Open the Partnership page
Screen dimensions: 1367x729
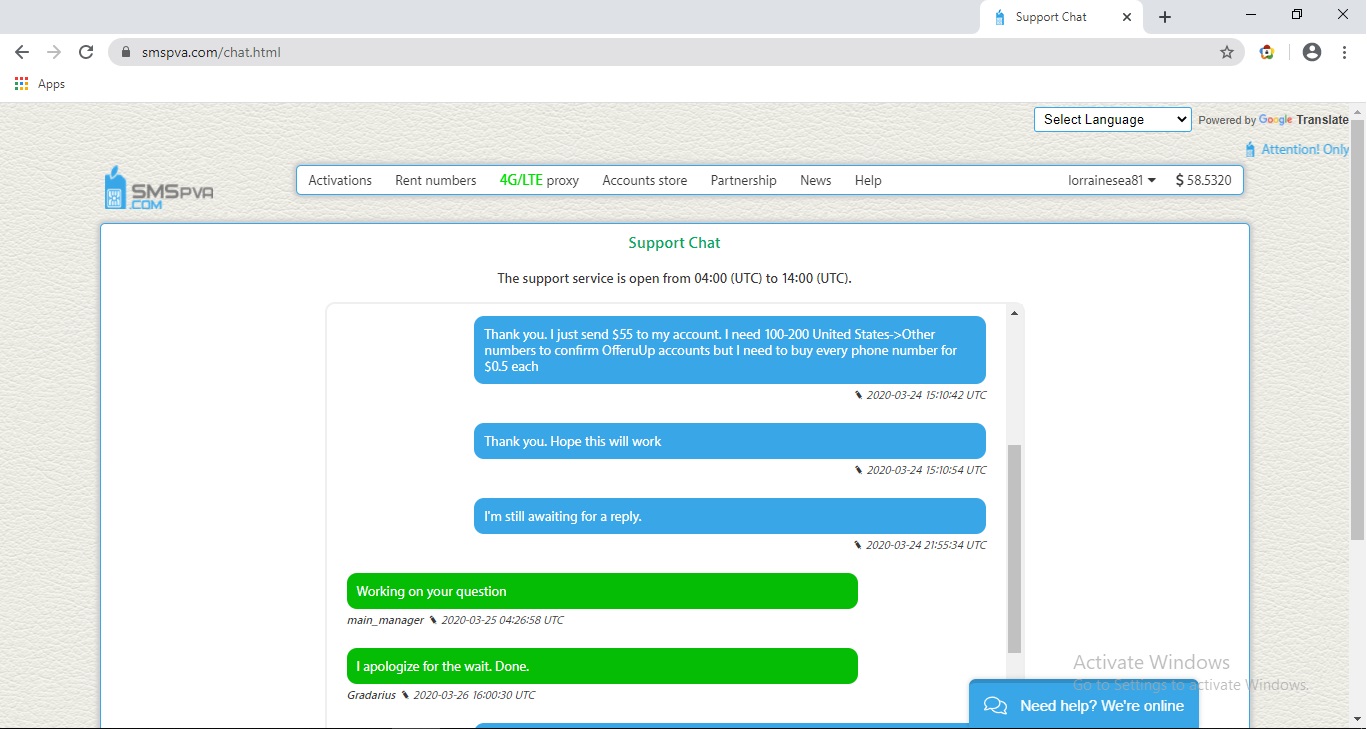[743, 180]
